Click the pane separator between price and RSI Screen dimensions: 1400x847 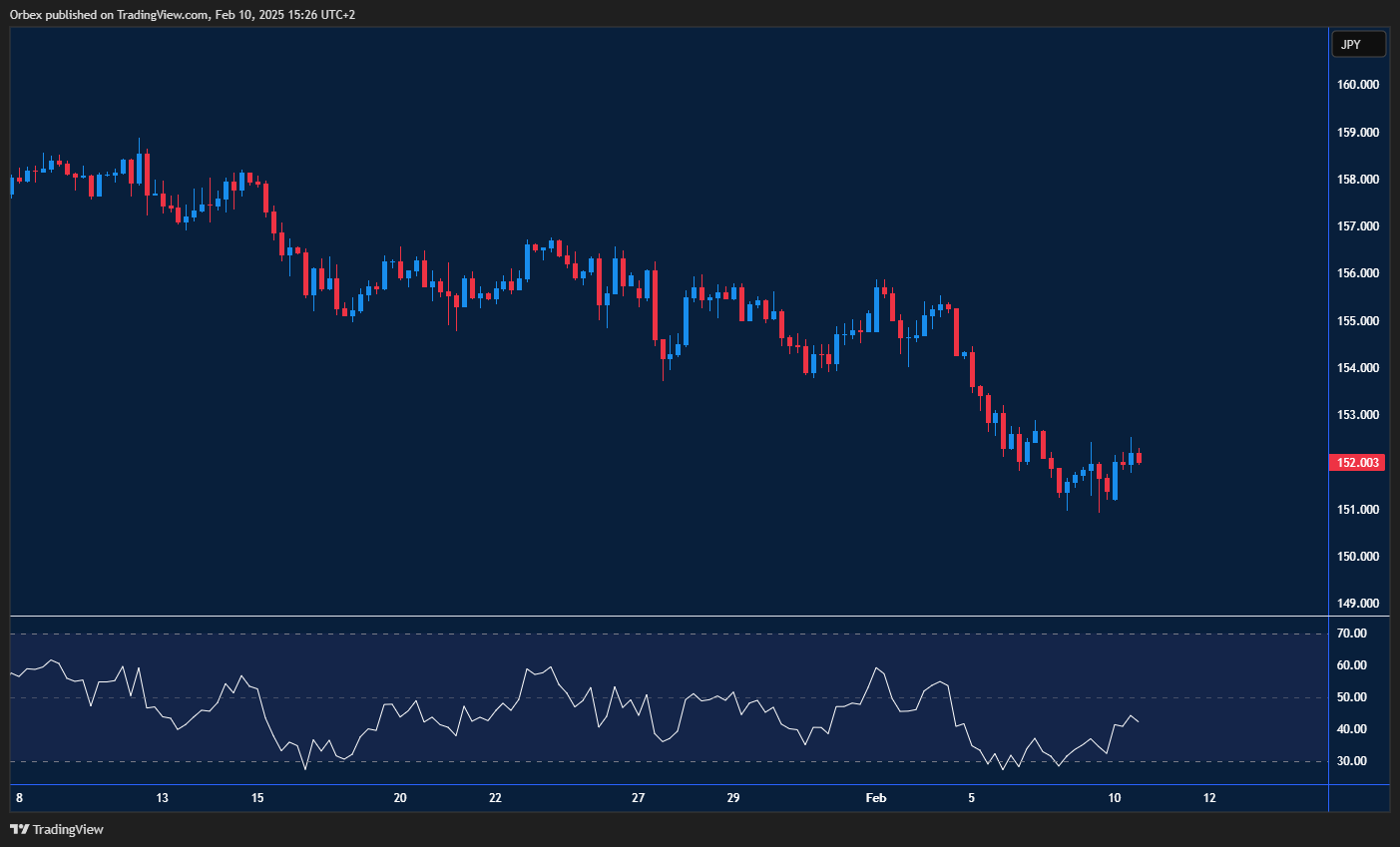coord(669,617)
